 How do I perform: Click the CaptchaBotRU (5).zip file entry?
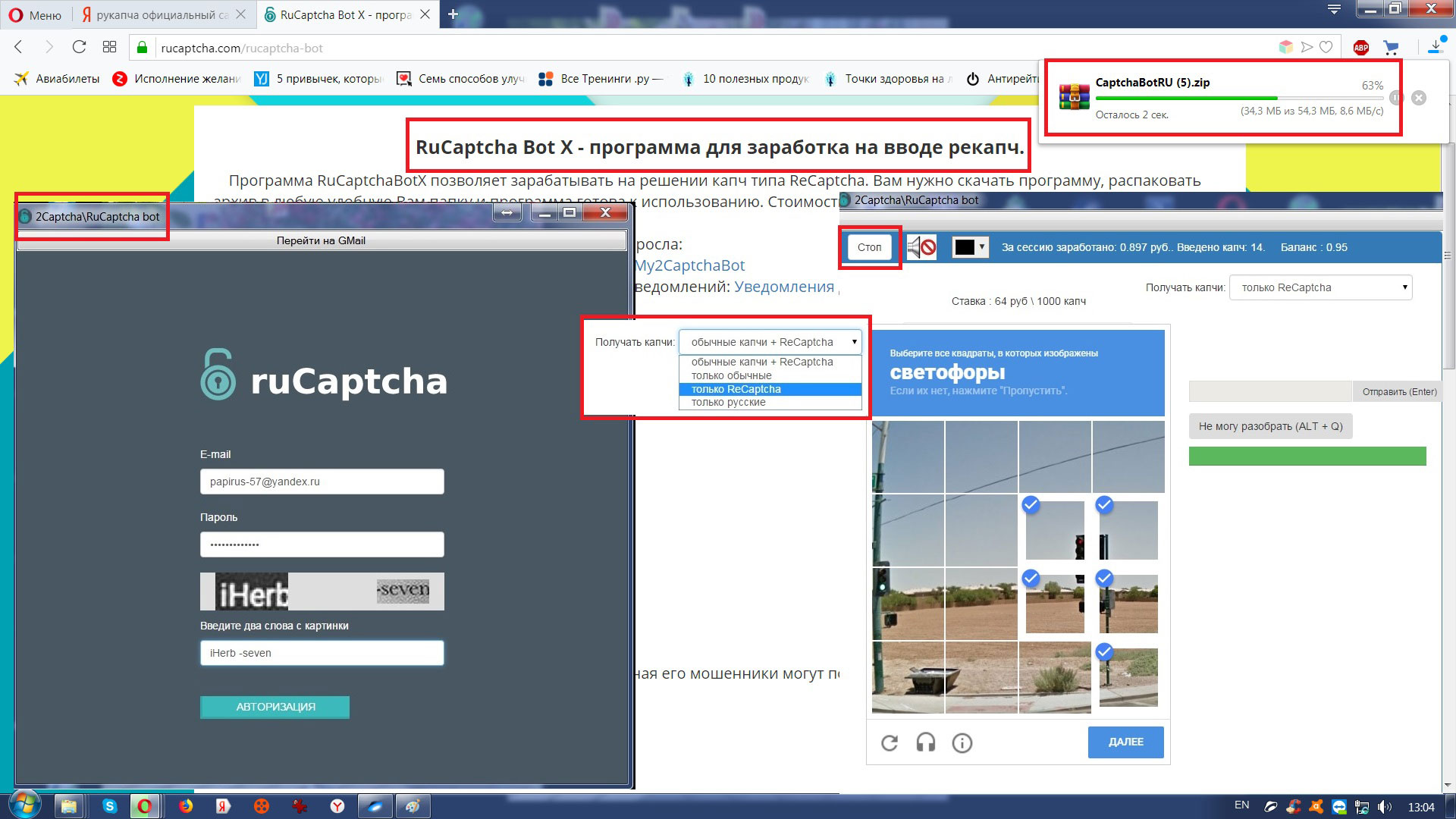pos(1152,83)
